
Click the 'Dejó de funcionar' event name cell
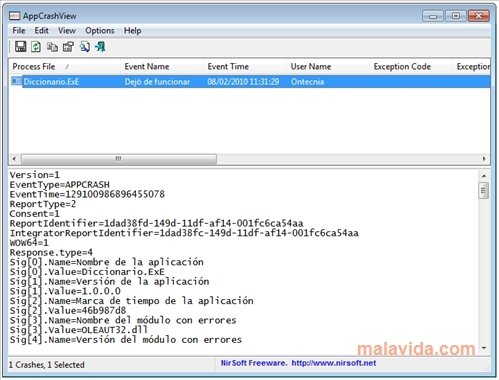[157, 82]
